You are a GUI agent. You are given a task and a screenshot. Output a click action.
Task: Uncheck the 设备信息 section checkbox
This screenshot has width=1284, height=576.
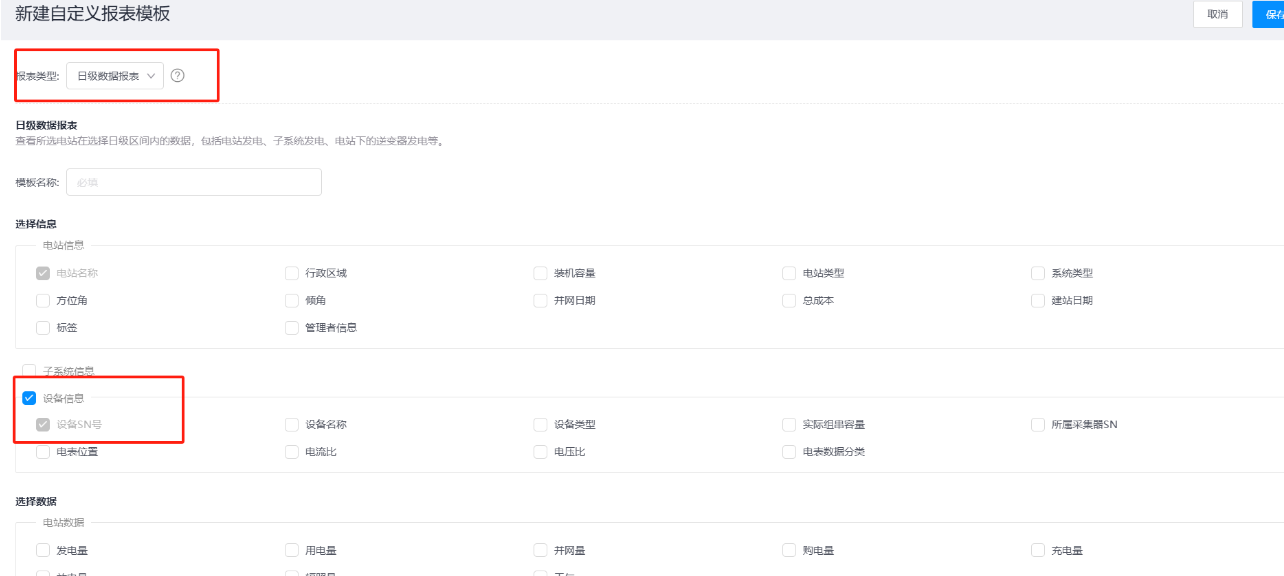click(x=29, y=398)
